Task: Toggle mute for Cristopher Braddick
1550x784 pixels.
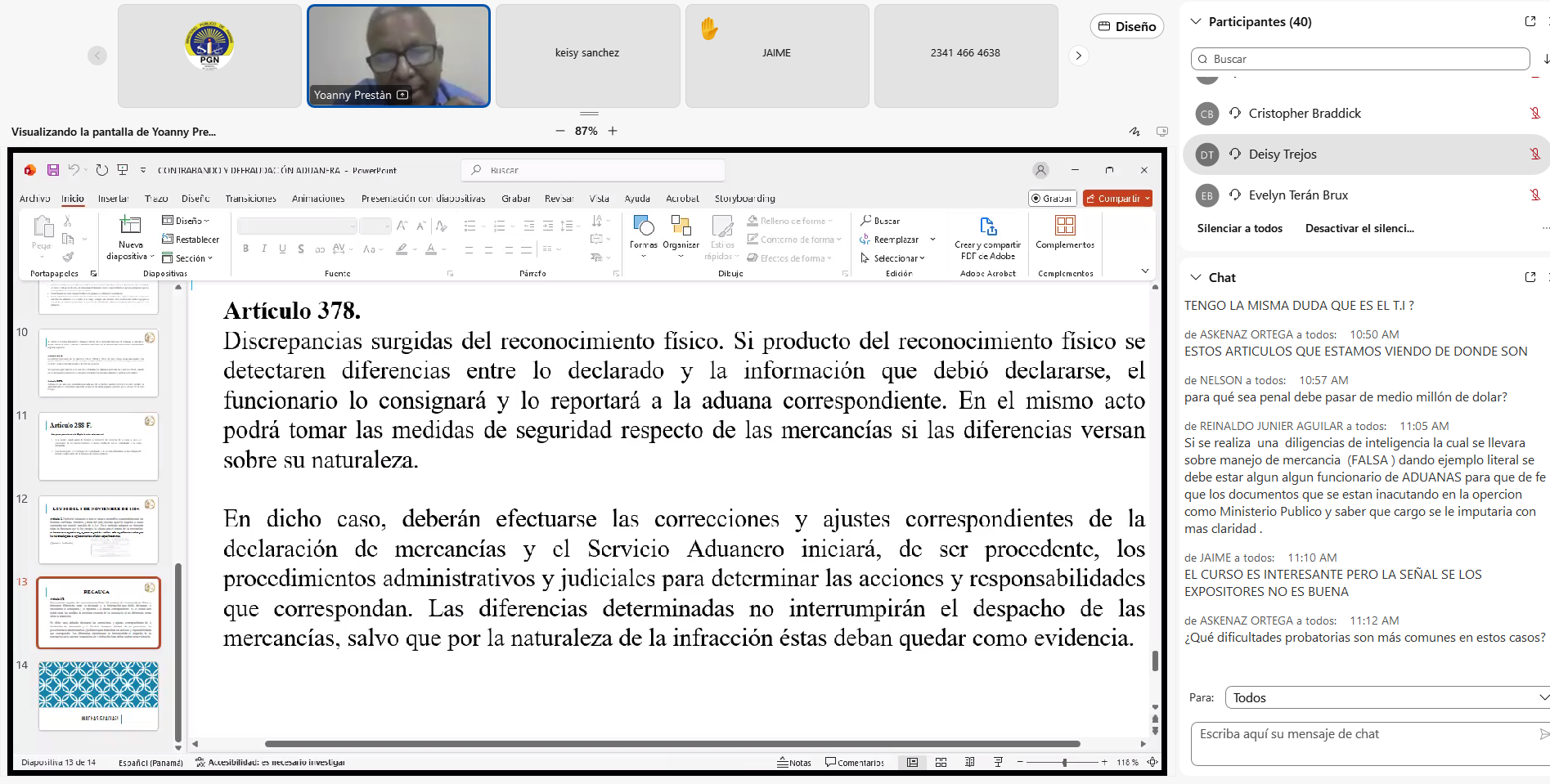Action: coord(1534,114)
